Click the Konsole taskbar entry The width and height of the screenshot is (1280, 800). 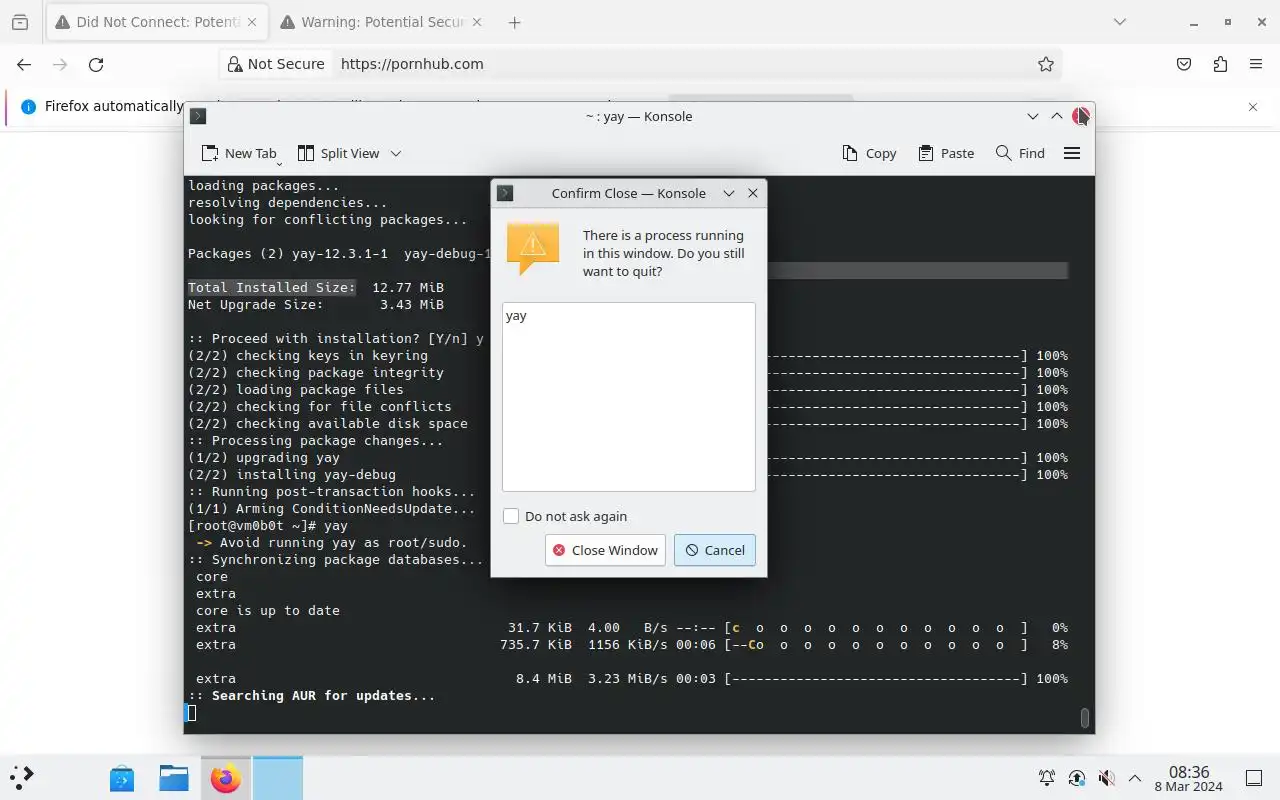pos(277,778)
